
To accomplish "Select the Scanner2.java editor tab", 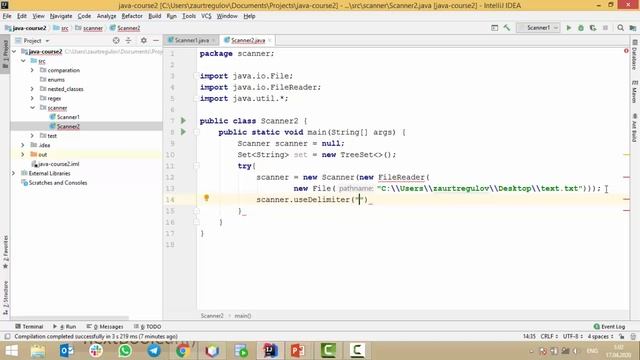I will (x=247, y=40).
